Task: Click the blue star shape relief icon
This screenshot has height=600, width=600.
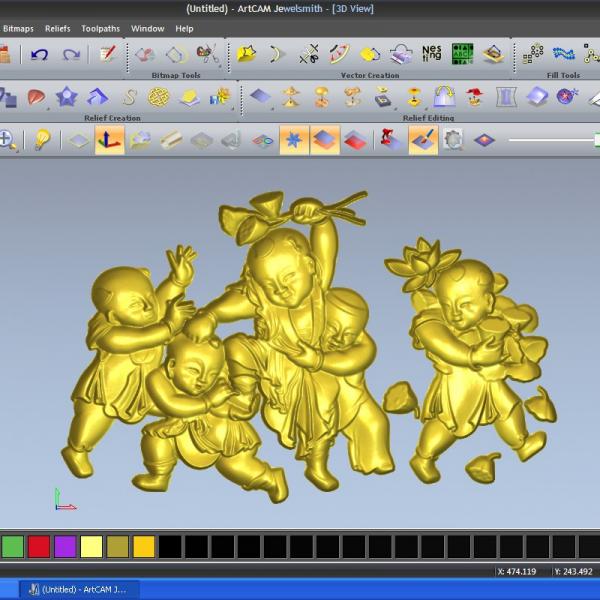Action: click(x=67, y=97)
